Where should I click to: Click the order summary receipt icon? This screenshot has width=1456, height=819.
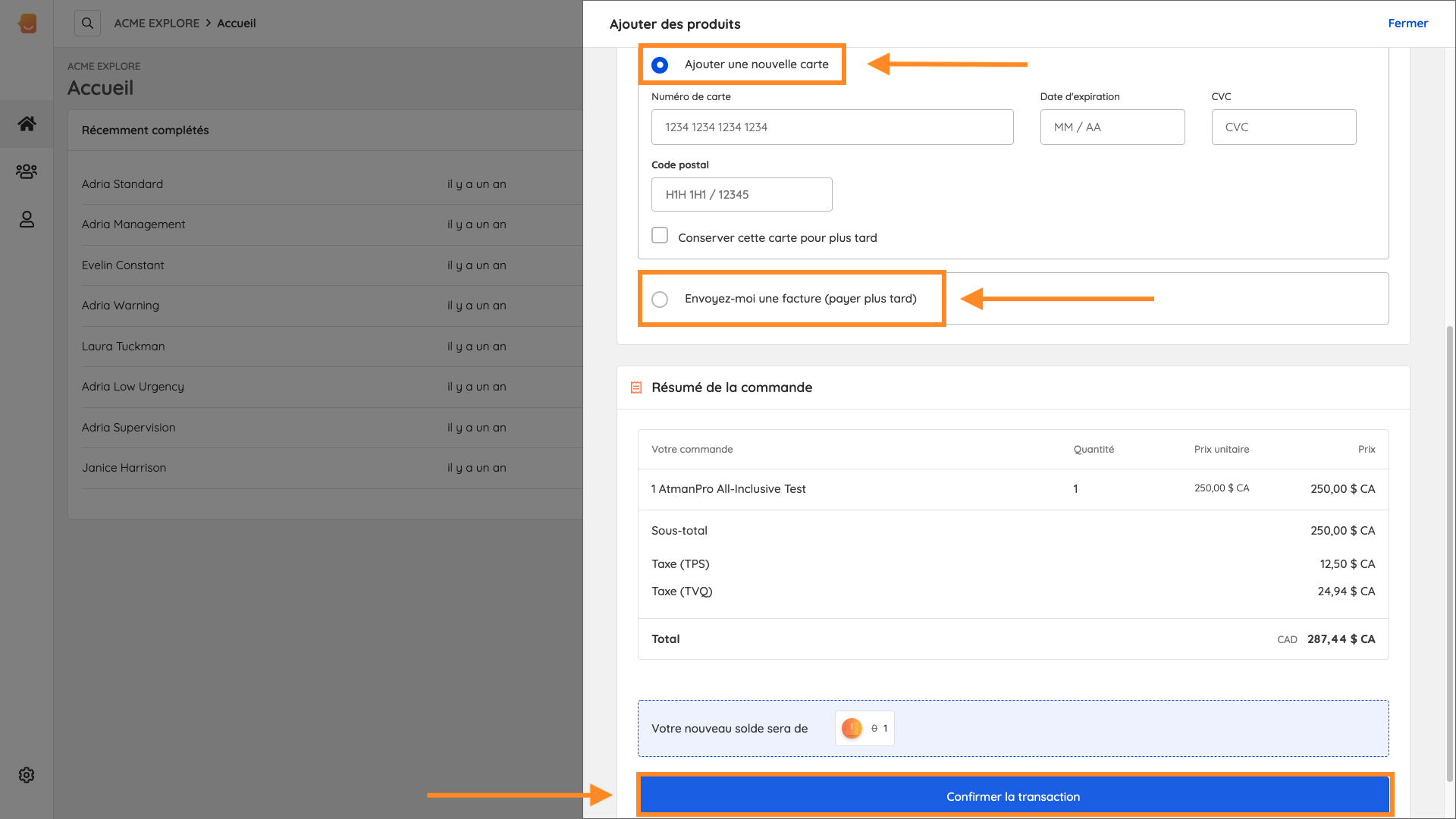click(x=636, y=388)
